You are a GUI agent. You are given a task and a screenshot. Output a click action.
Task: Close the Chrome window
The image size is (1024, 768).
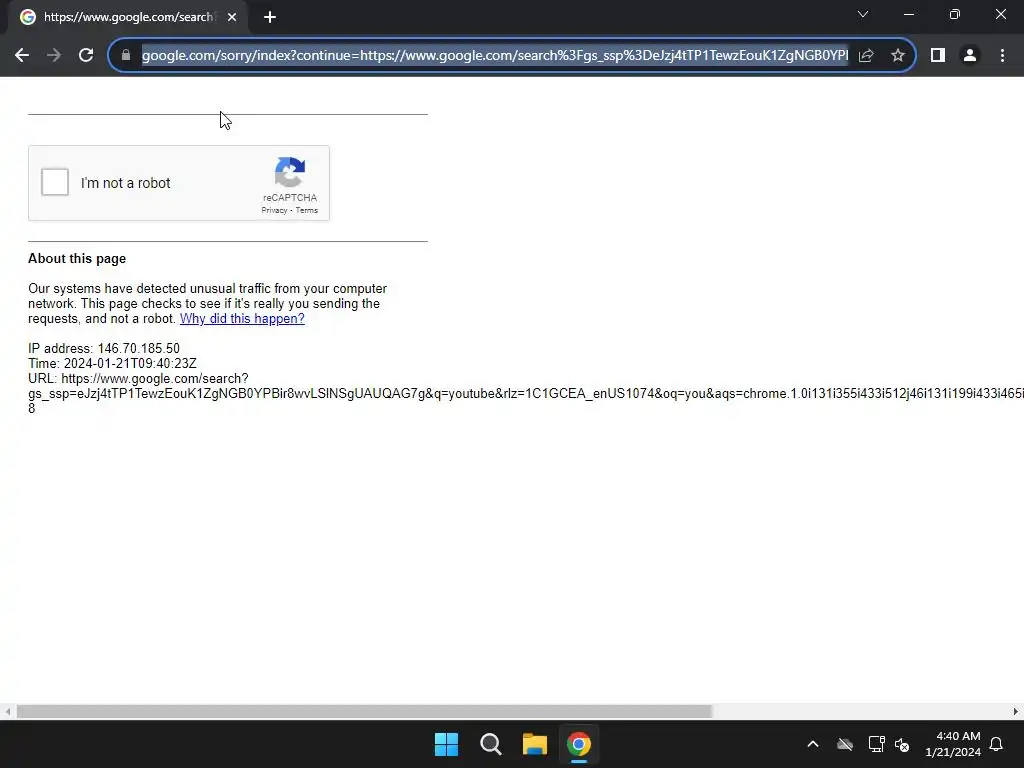point(1000,14)
